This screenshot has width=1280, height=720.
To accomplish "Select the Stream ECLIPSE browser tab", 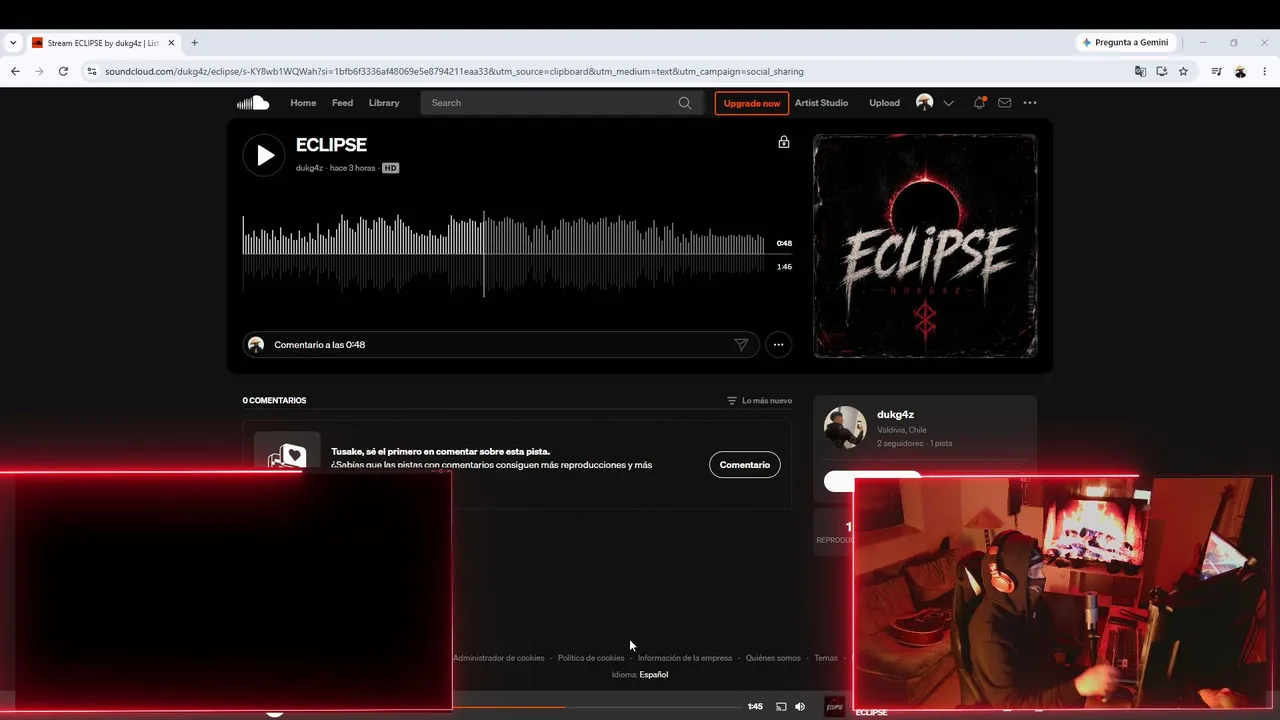I will tap(103, 43).
